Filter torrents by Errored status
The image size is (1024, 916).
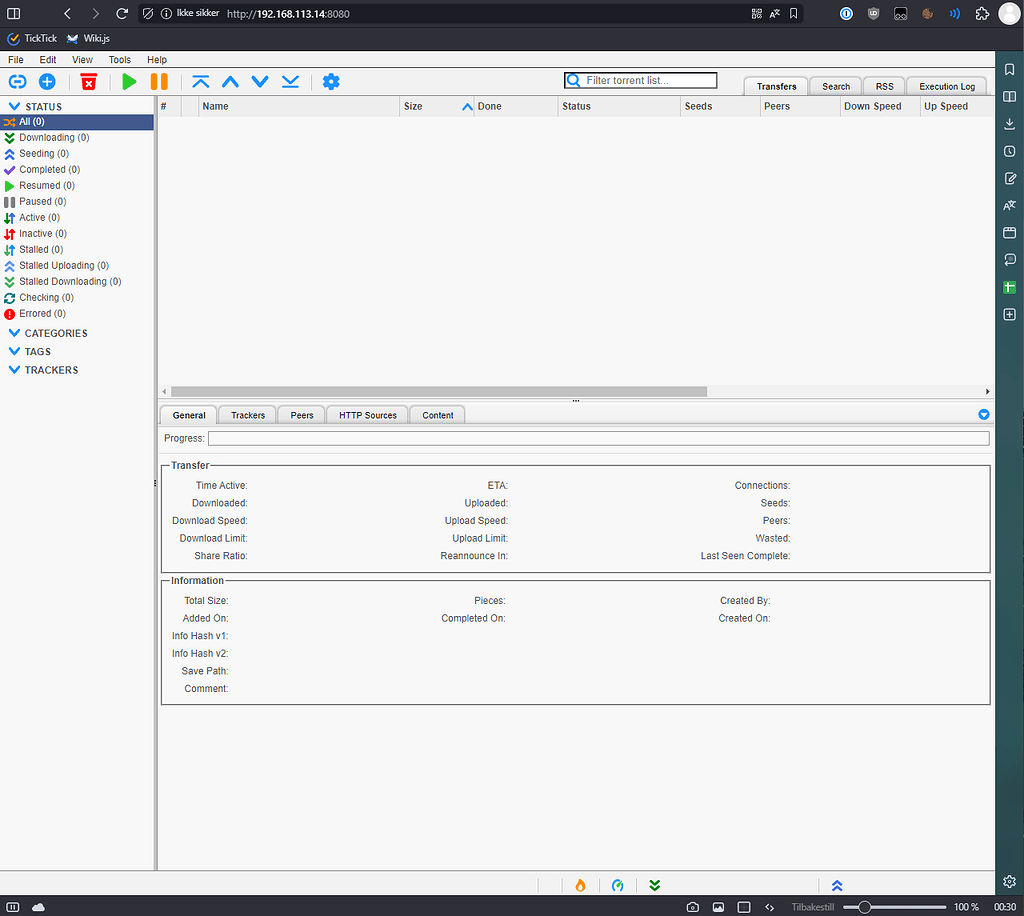click(x=42, y=313)
